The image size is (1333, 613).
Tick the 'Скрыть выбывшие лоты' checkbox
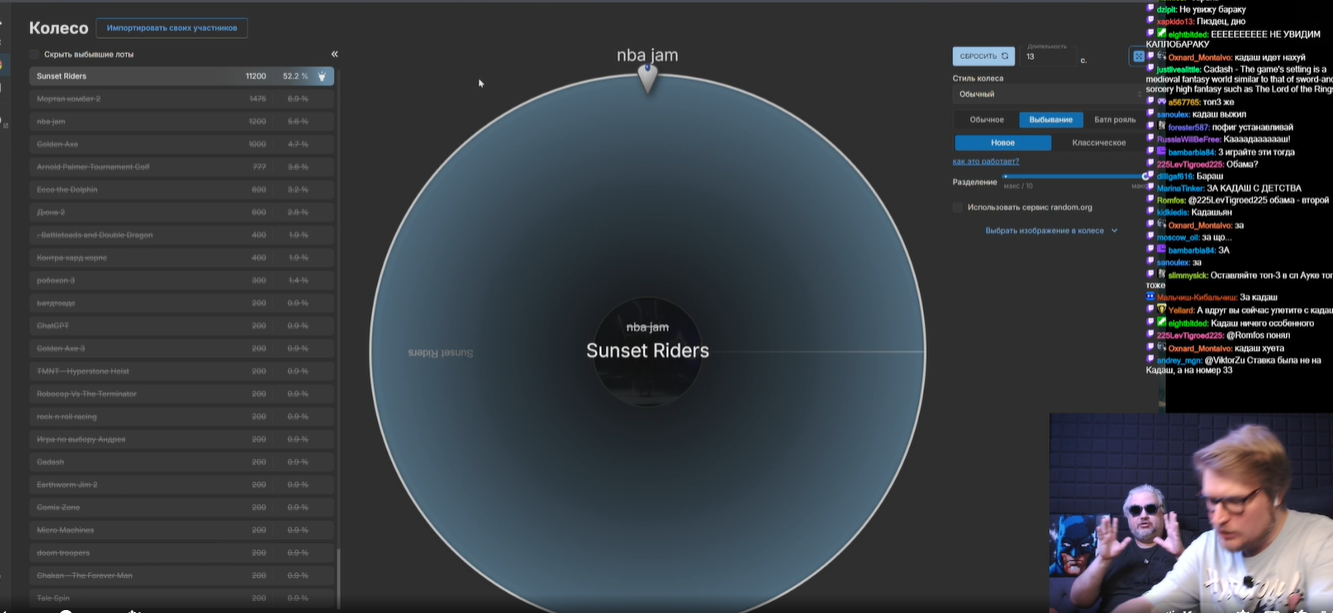pos(34,54)
